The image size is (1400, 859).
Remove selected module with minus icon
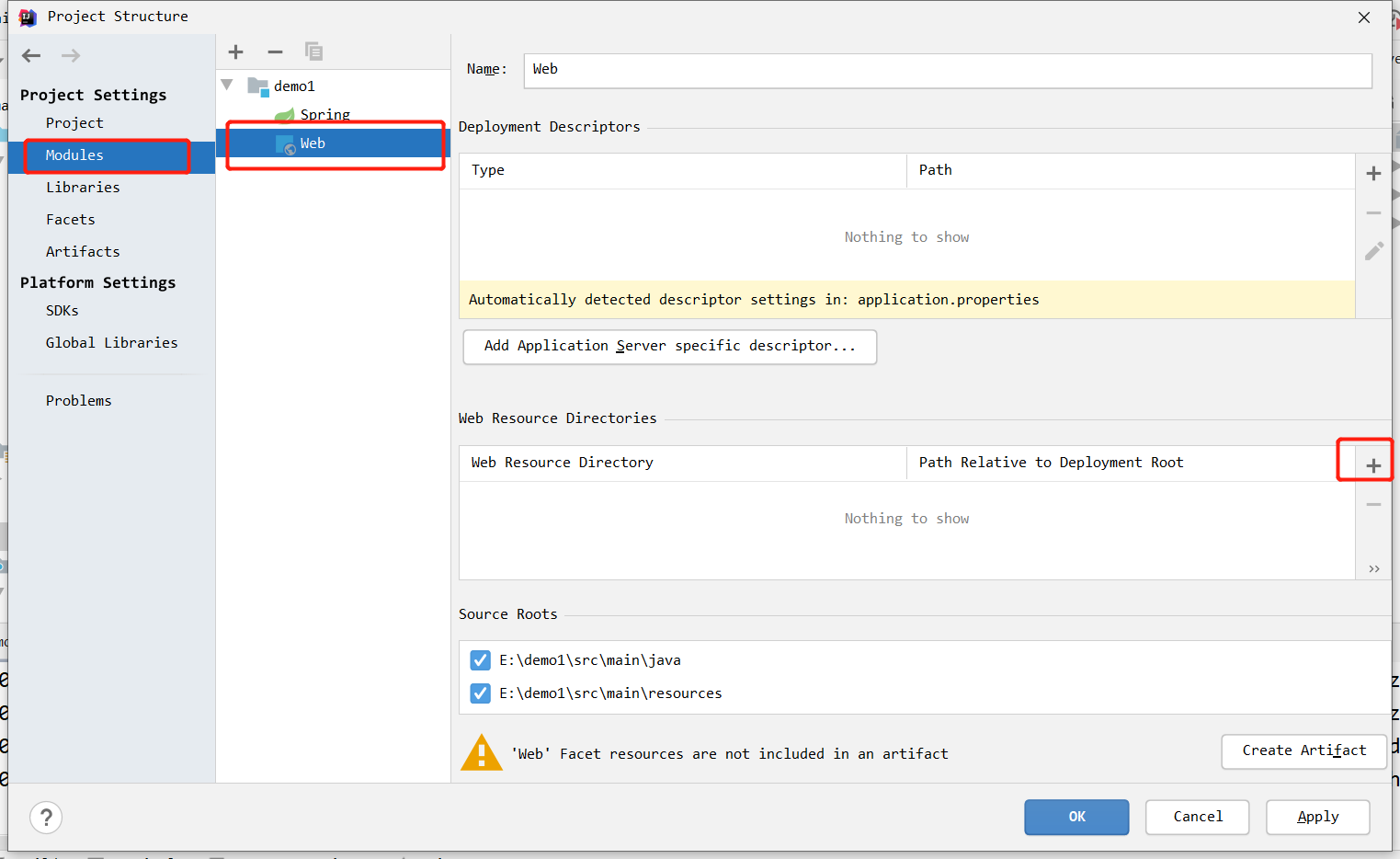(275, 52)
